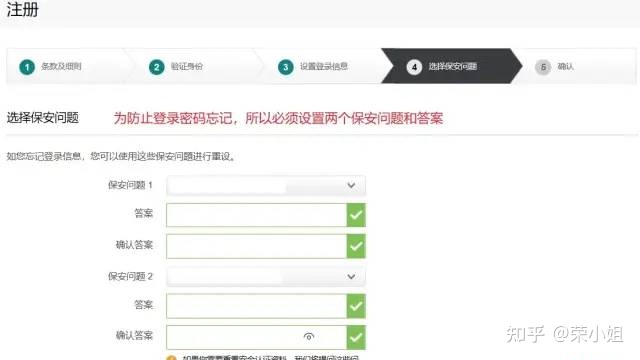Click step 5 circle icon 确认
640x360 pixels.
point(543,67)
